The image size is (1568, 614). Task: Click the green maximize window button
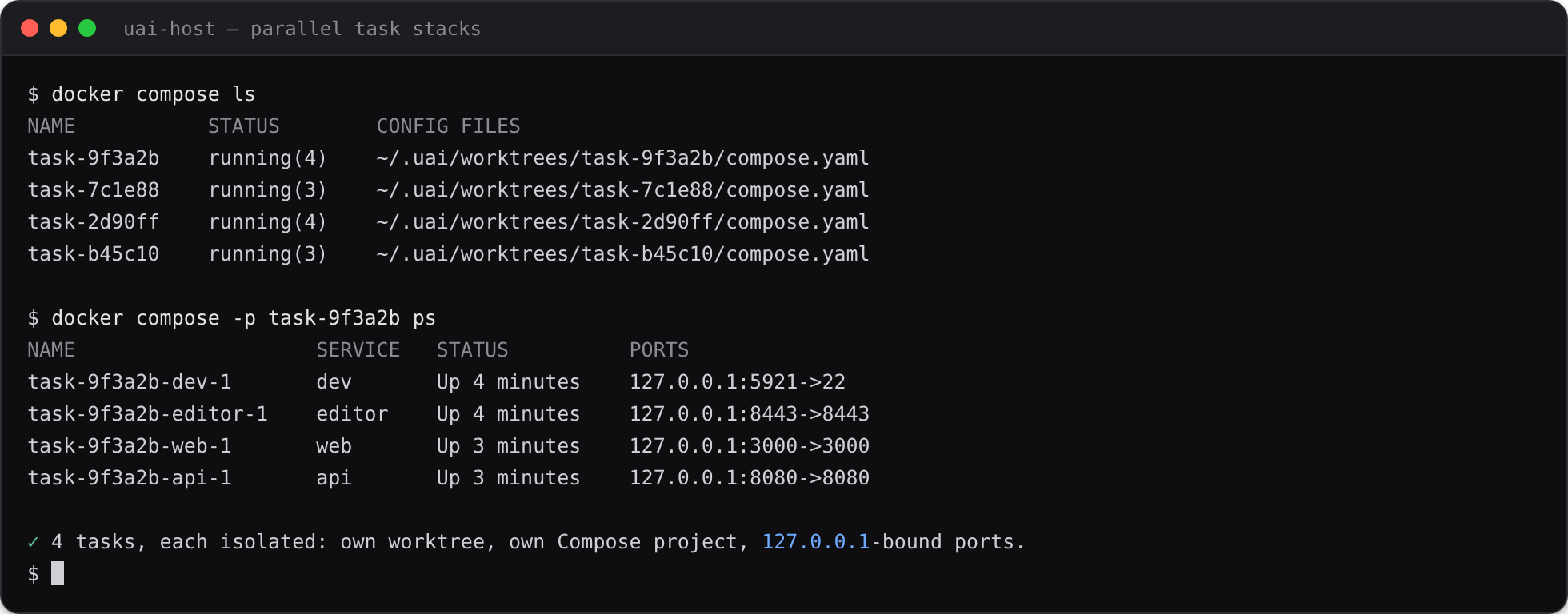point(87,29)
